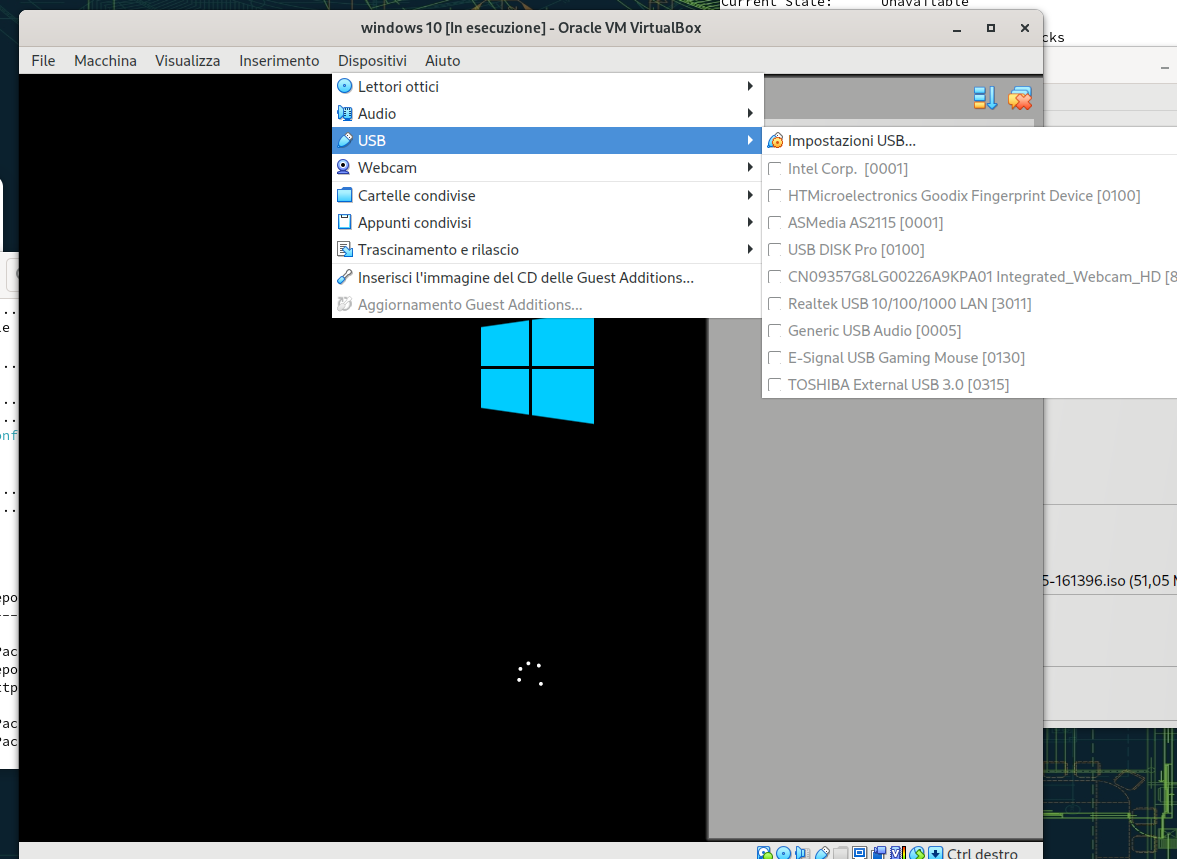Open the Aiuto menu

pyautogui.click(x=443, y=61)
